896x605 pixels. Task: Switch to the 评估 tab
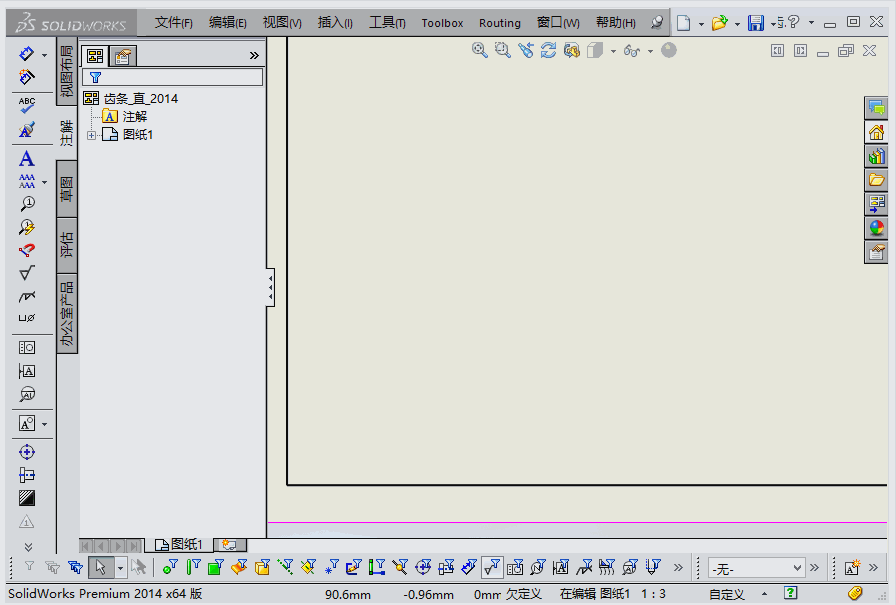point(66,245)
